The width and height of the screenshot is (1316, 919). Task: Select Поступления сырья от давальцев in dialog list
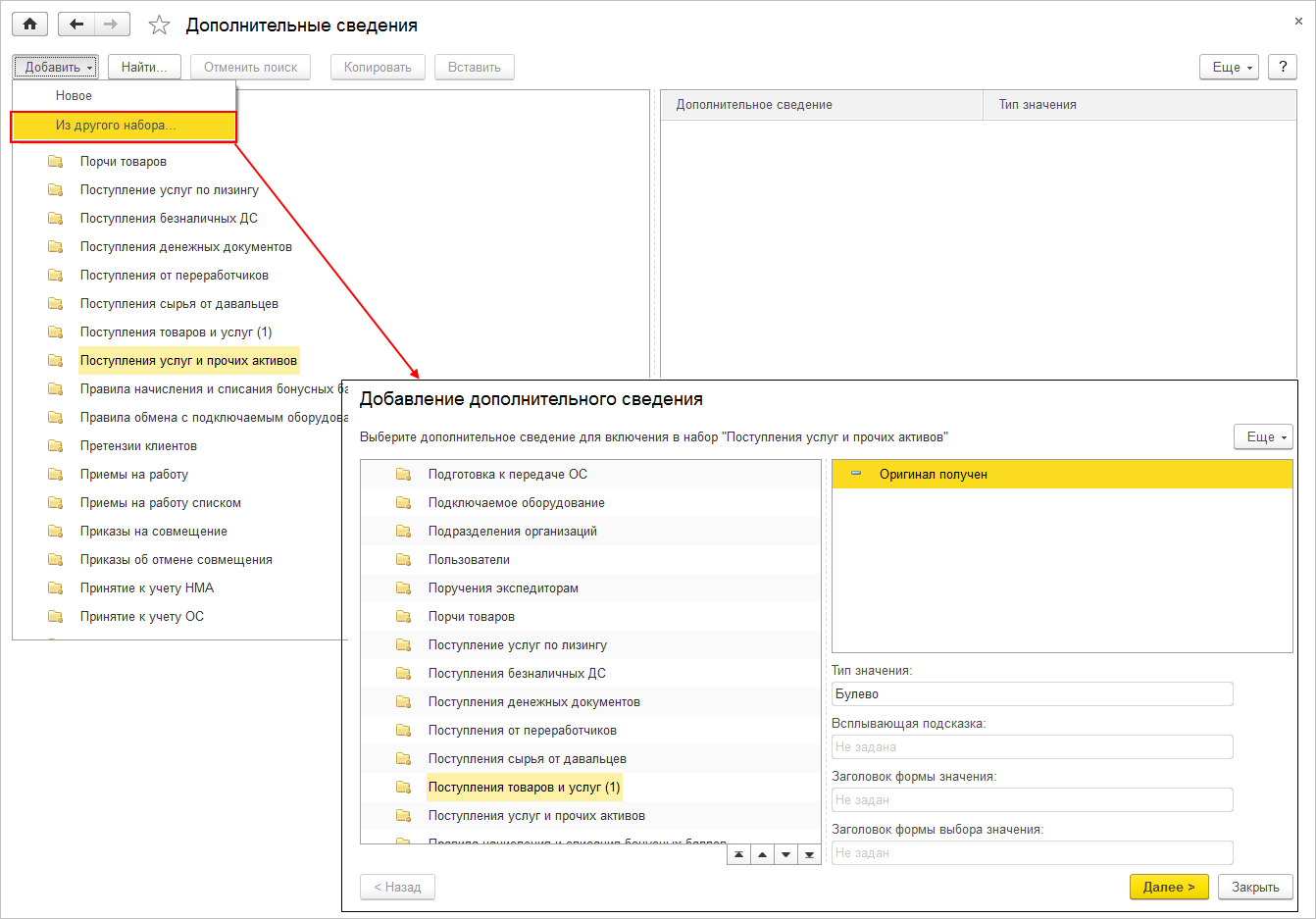pyautogui.click(x=528, y=758)
